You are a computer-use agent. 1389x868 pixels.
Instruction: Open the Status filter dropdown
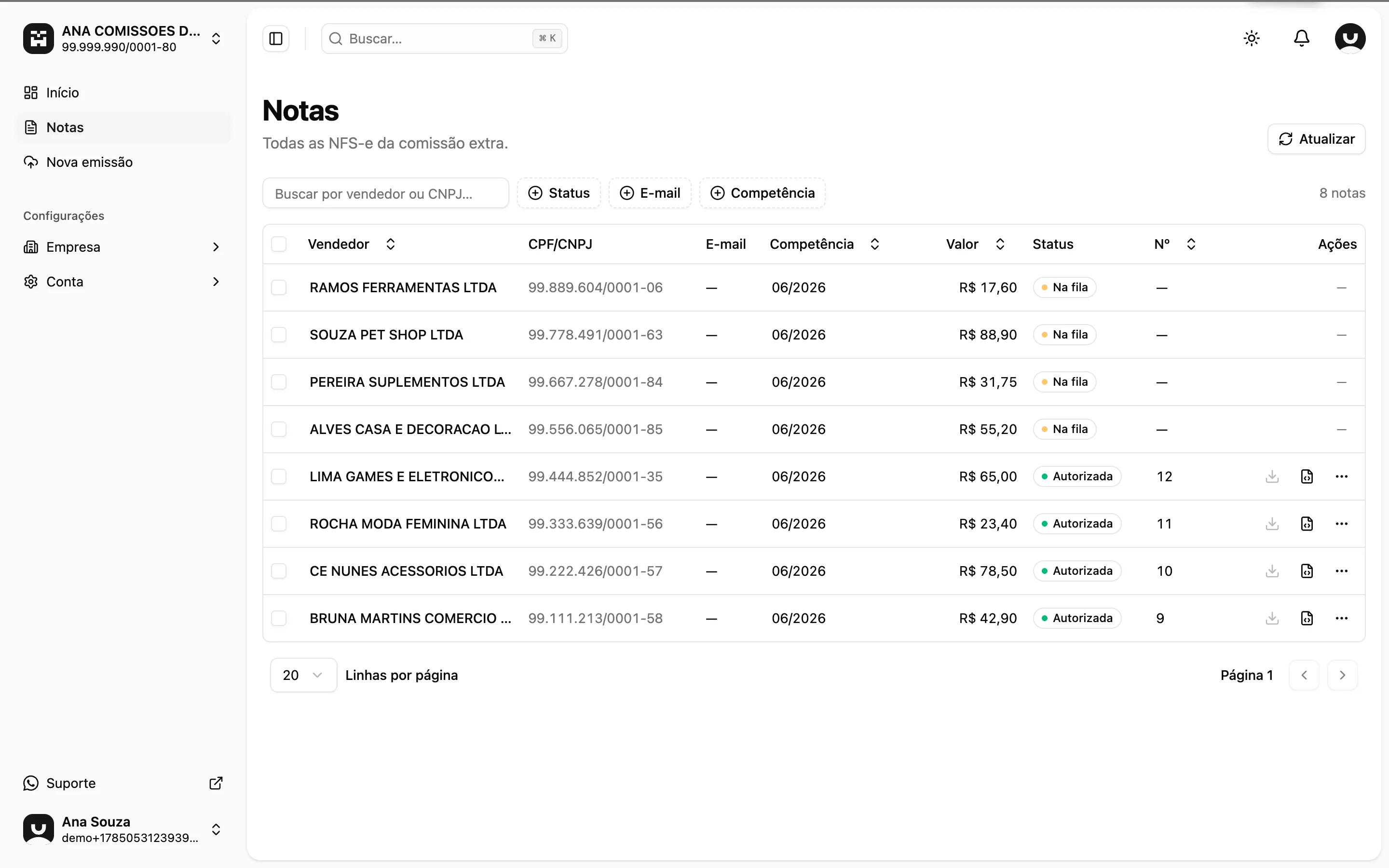pyautogui.click(x=558, y=193)
